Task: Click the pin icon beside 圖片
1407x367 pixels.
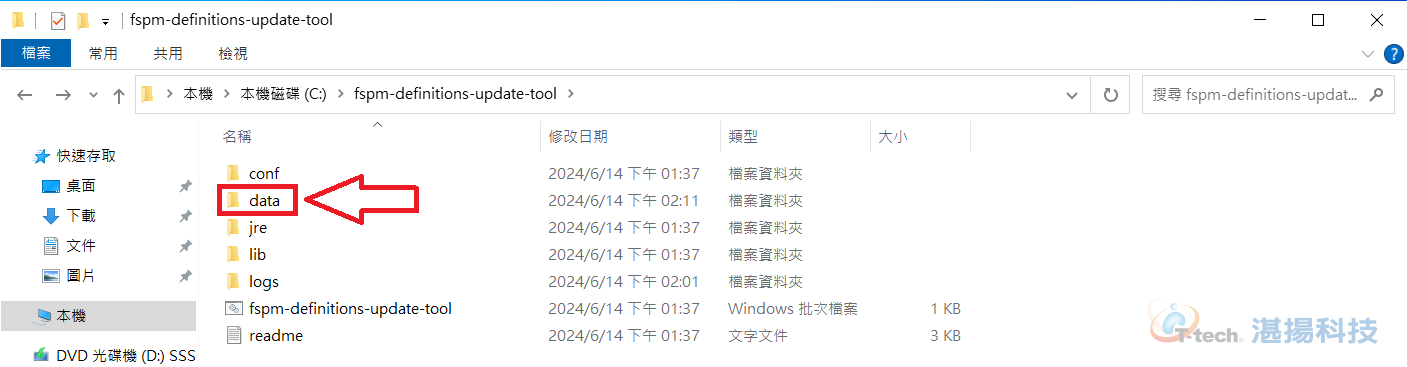Action: [185, 276]
